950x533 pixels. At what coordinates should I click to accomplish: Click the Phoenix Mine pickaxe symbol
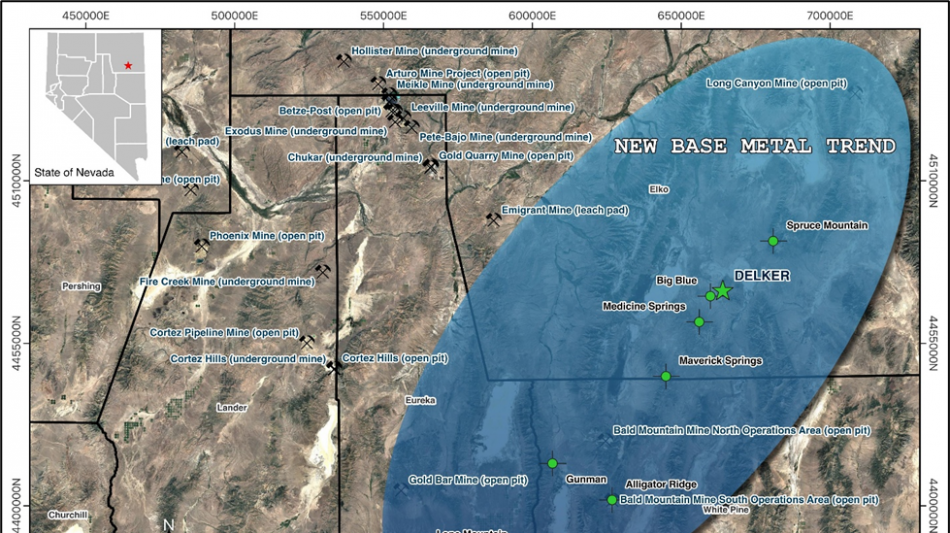click(x=201, y=244)
